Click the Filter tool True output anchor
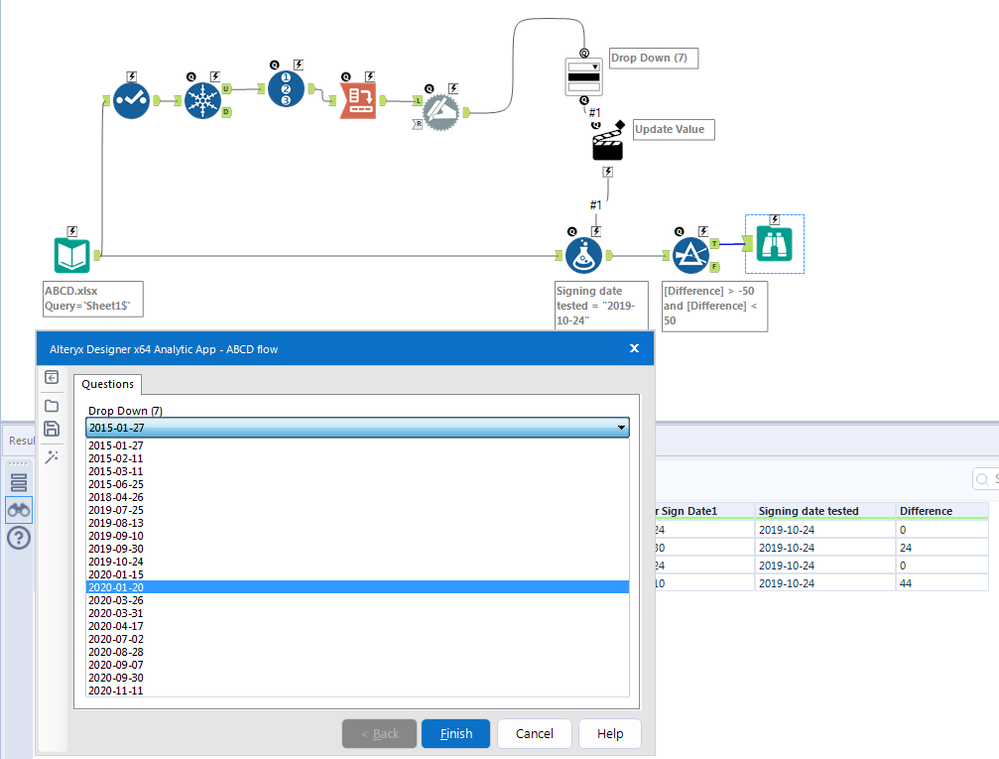This screenshot has height=759, width=999. (x=715, y=243)
